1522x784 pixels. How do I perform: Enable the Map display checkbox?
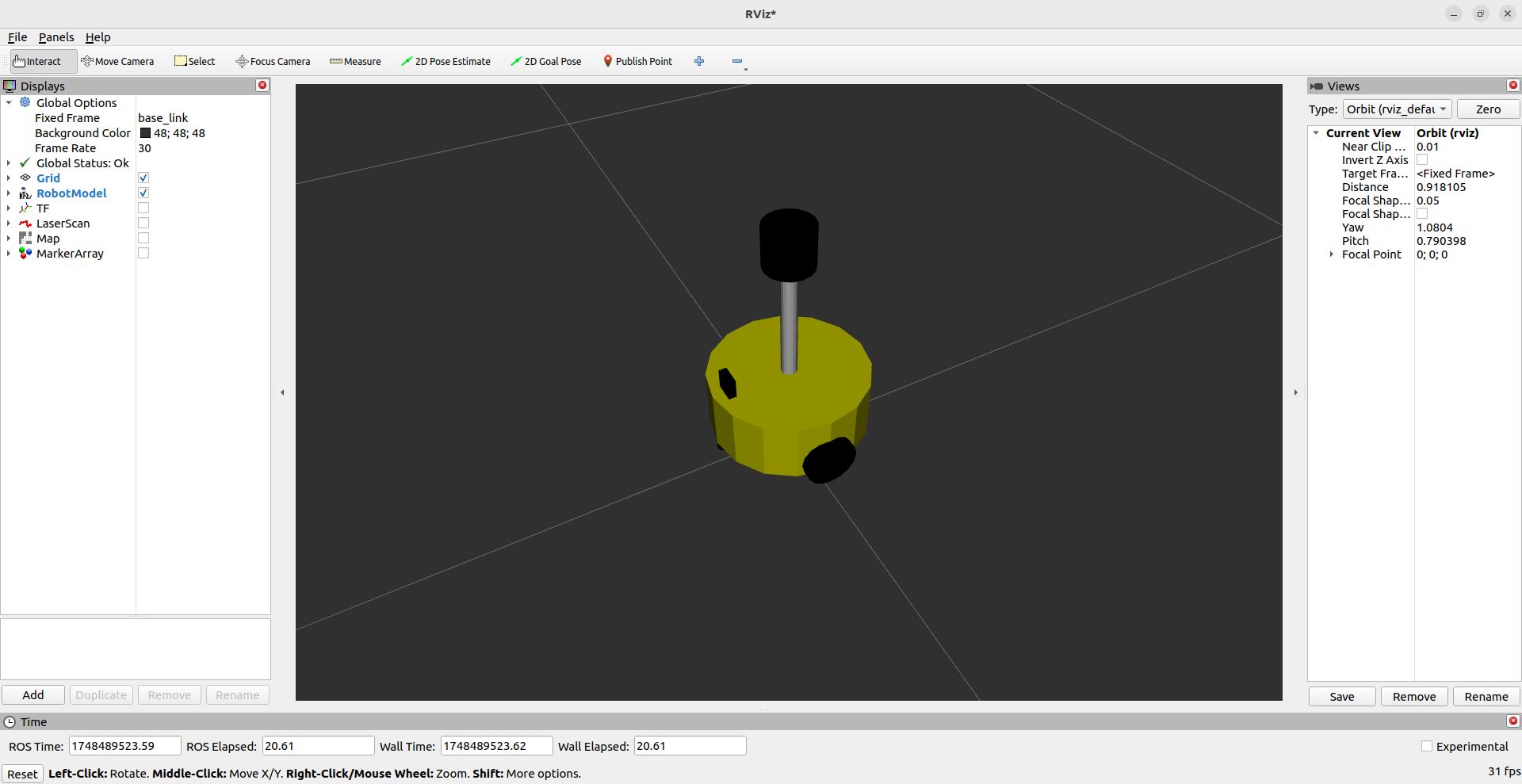[143, 238]
